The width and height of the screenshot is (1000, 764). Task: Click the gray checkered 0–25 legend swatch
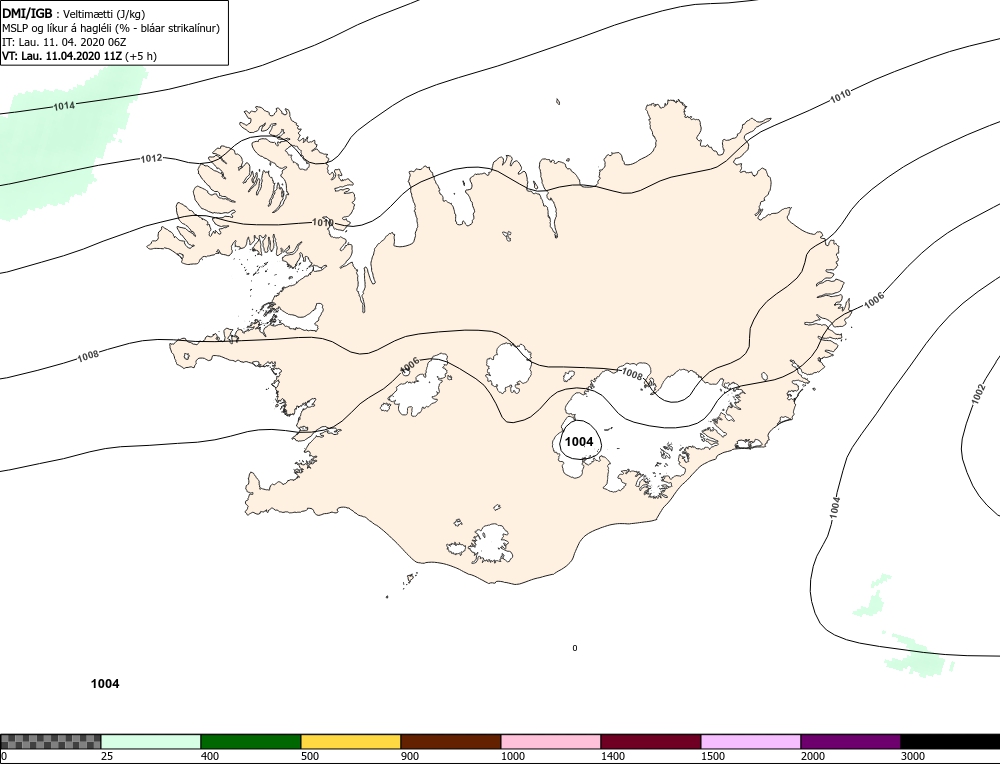[50, 742]
